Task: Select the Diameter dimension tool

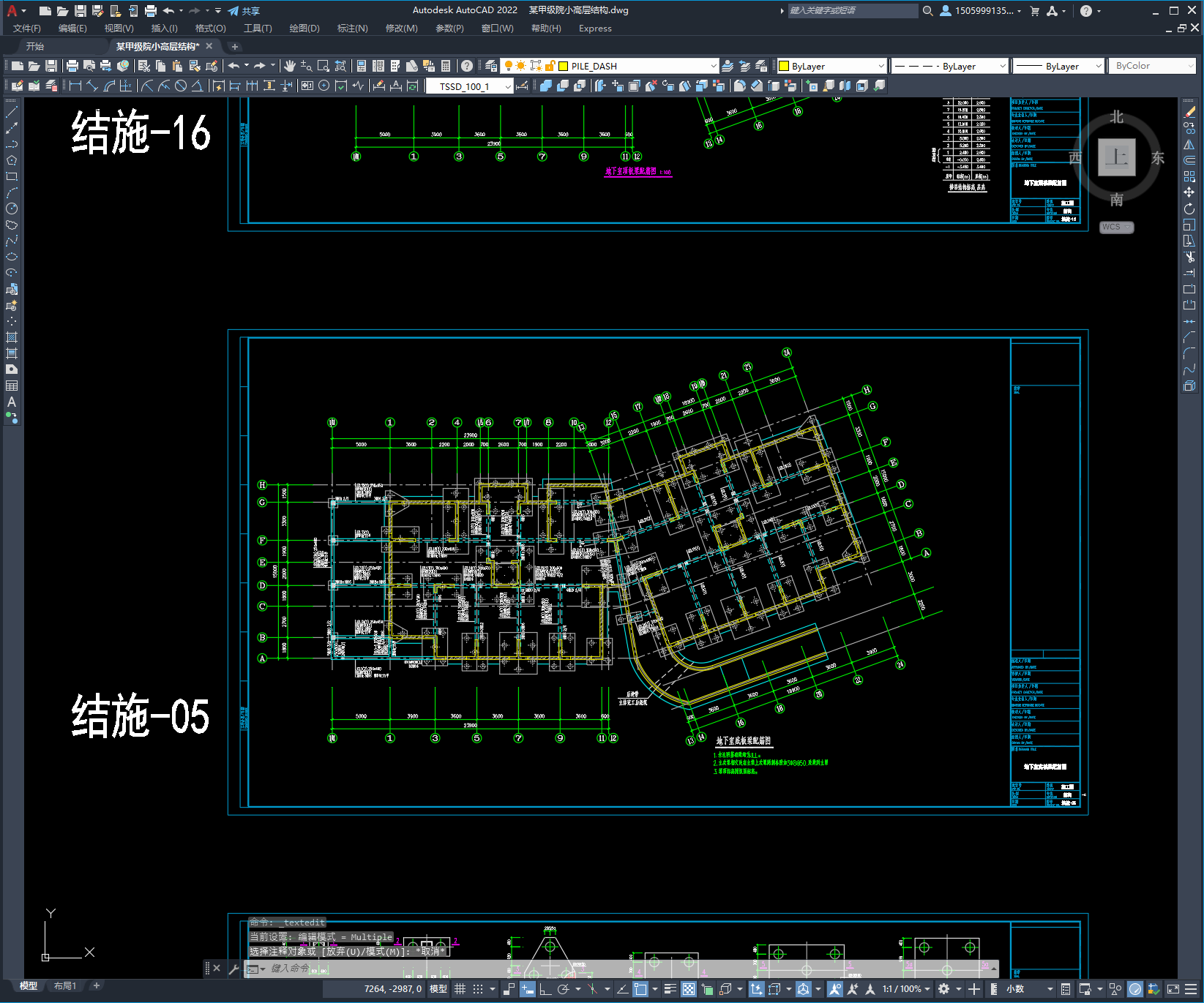Action: pos(181,86)
